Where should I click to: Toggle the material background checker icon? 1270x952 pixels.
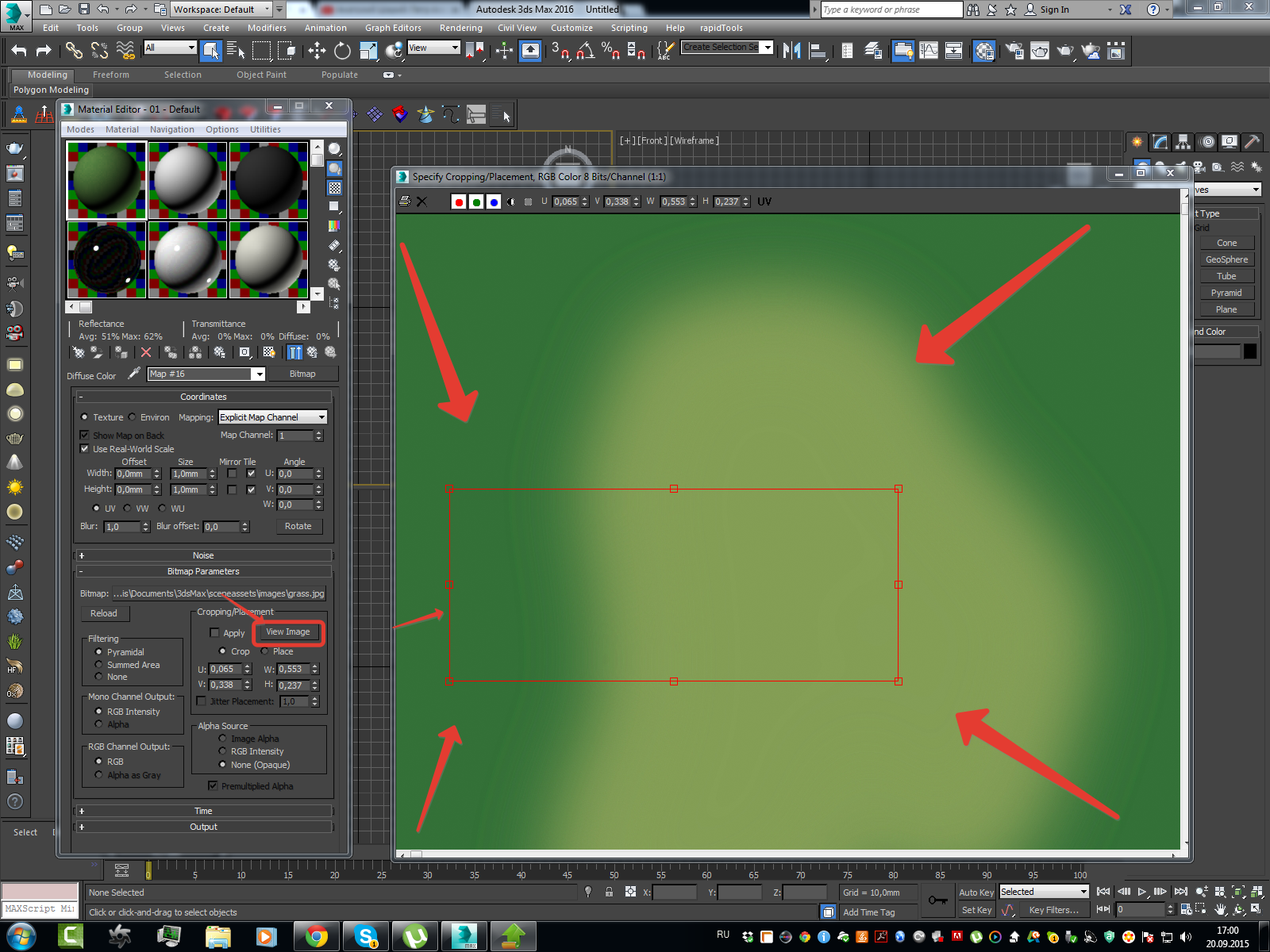coord(335,188)
